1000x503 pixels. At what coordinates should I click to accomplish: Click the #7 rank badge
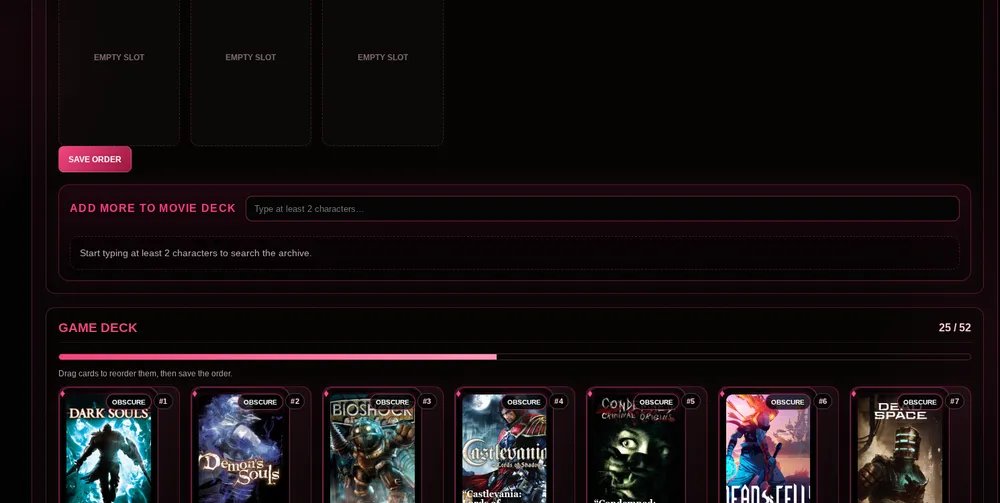click(955, 402)
